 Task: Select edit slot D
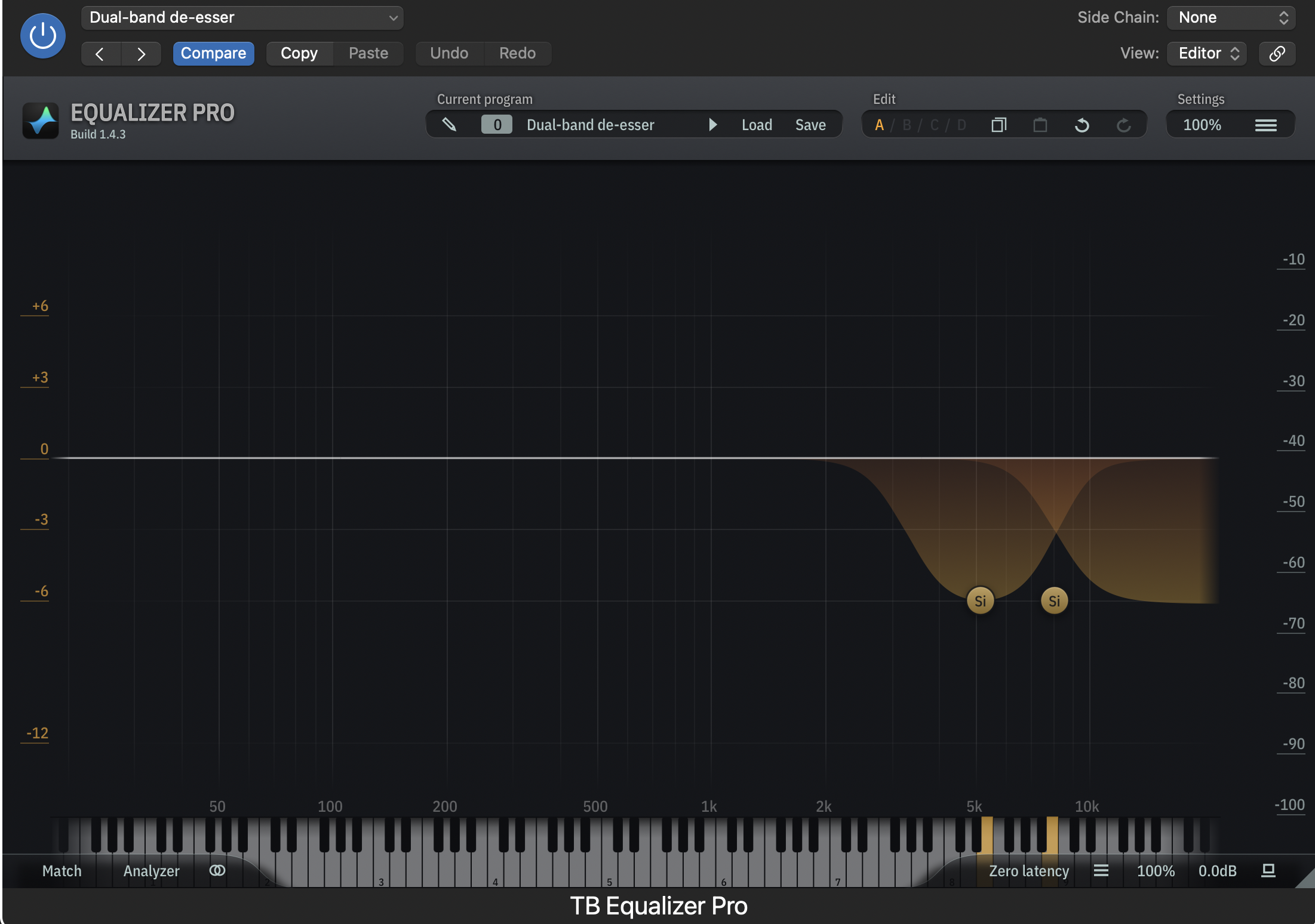(961, 125)
